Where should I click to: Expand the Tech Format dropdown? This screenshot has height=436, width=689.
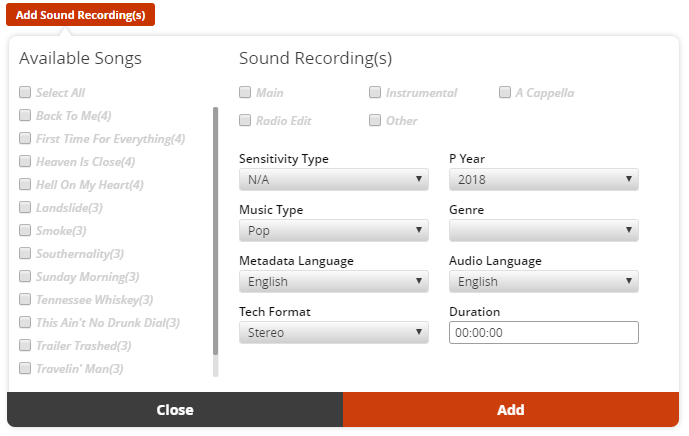[334, 333]
